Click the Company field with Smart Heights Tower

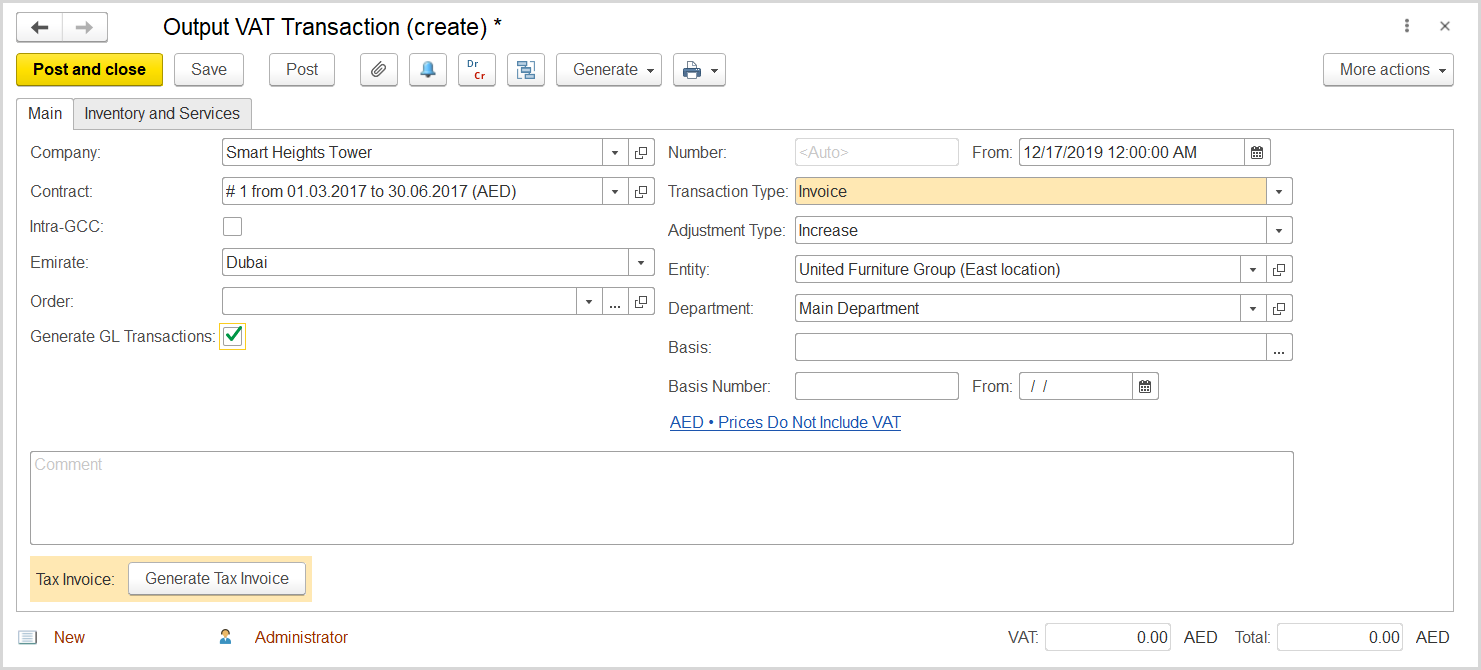pyautogui.click(x=412, y=153)
